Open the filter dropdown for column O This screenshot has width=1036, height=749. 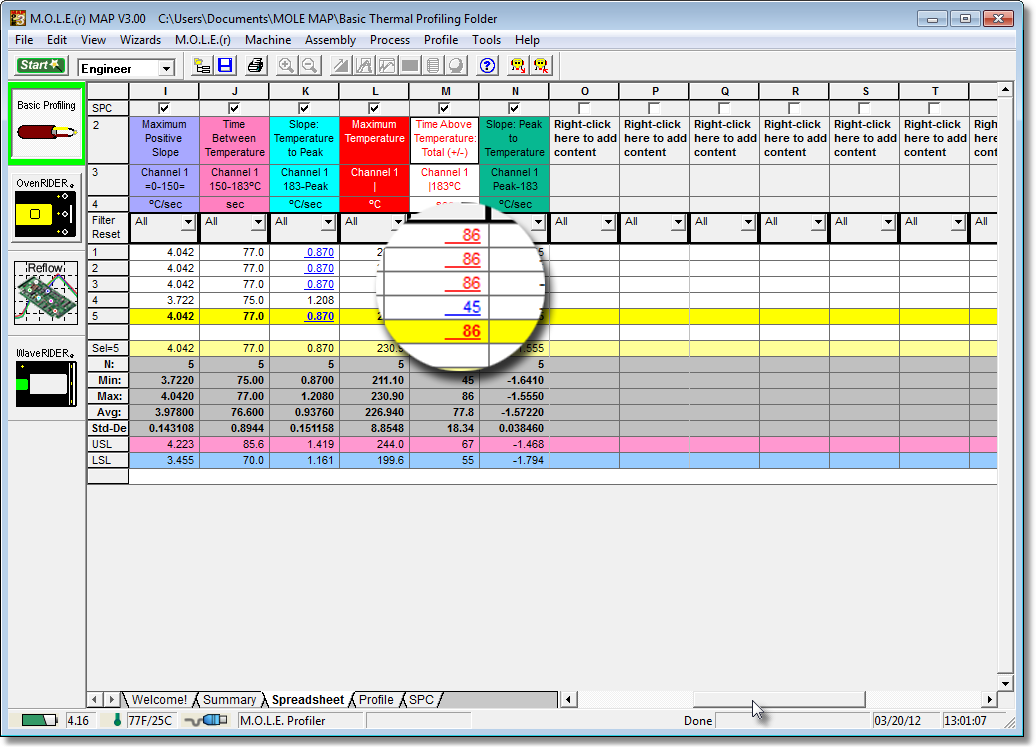[609, 222]
